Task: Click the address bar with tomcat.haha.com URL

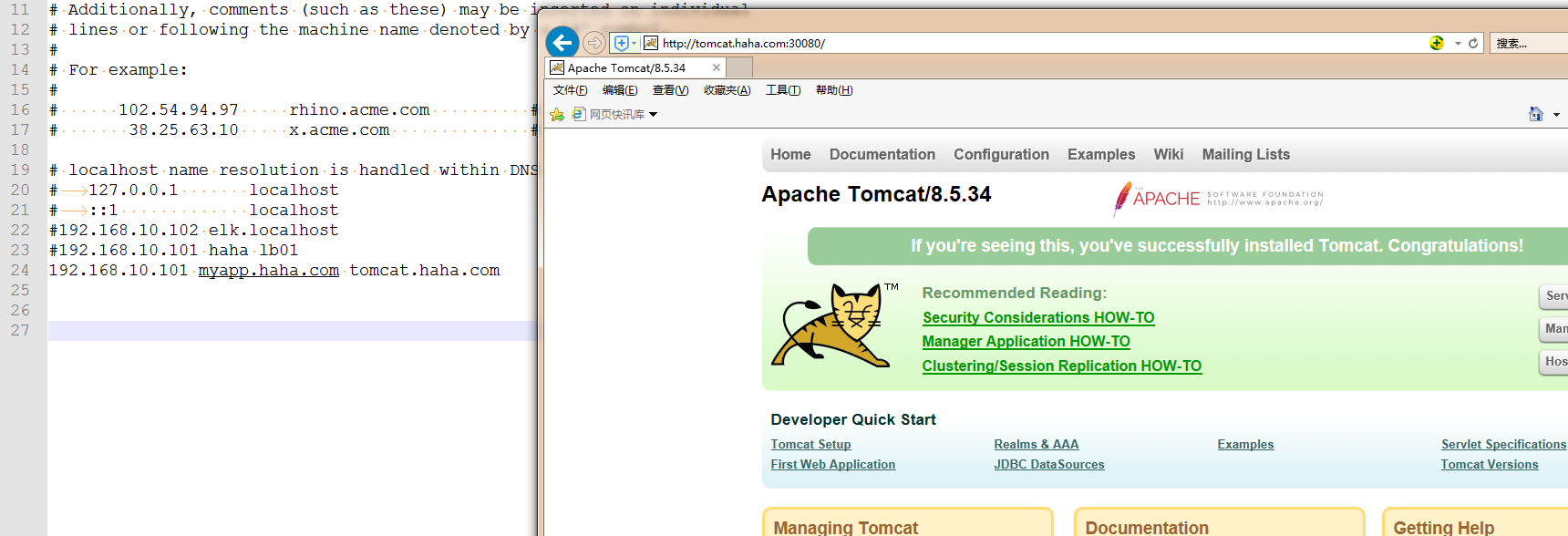Action: click(x=1039, y=43)
